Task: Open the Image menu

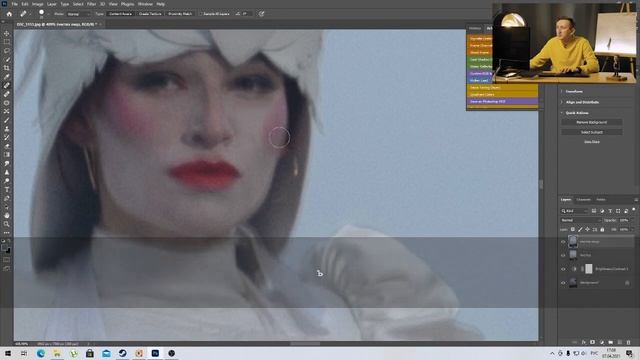Action: click(x=38, y=4)
